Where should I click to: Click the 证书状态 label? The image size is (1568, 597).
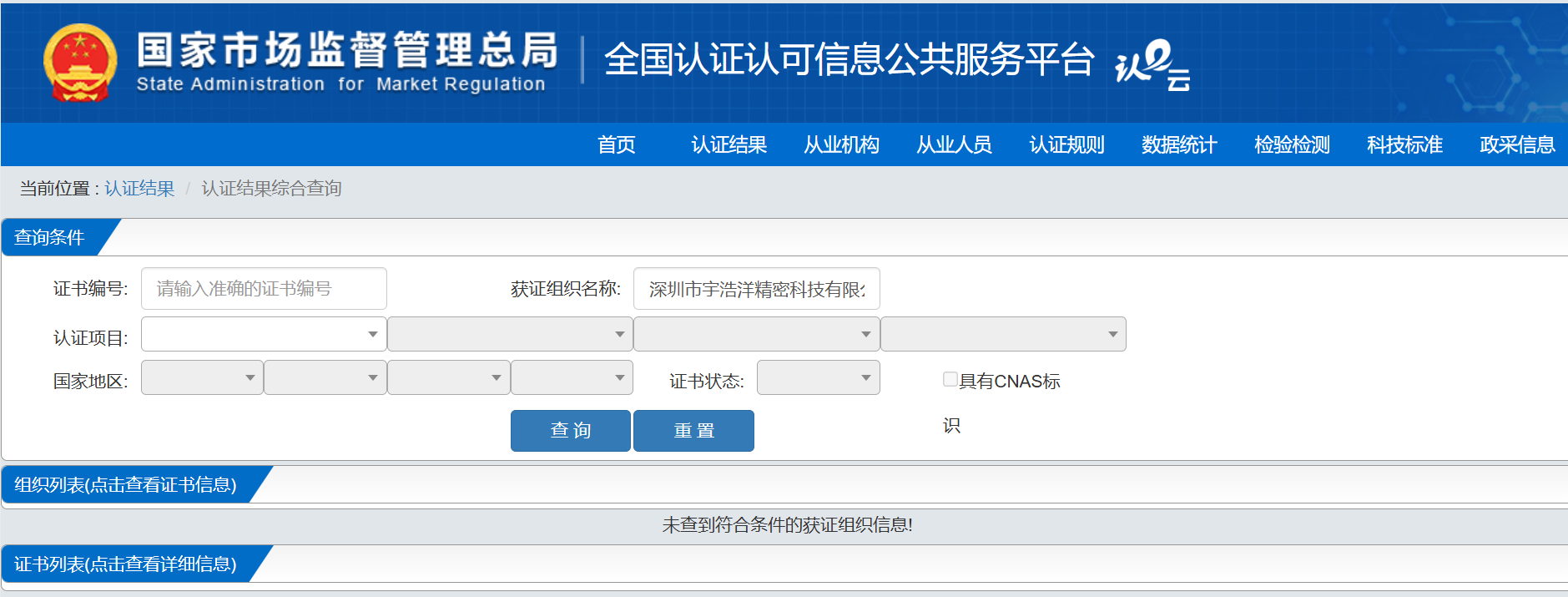[x=706, y=382]
